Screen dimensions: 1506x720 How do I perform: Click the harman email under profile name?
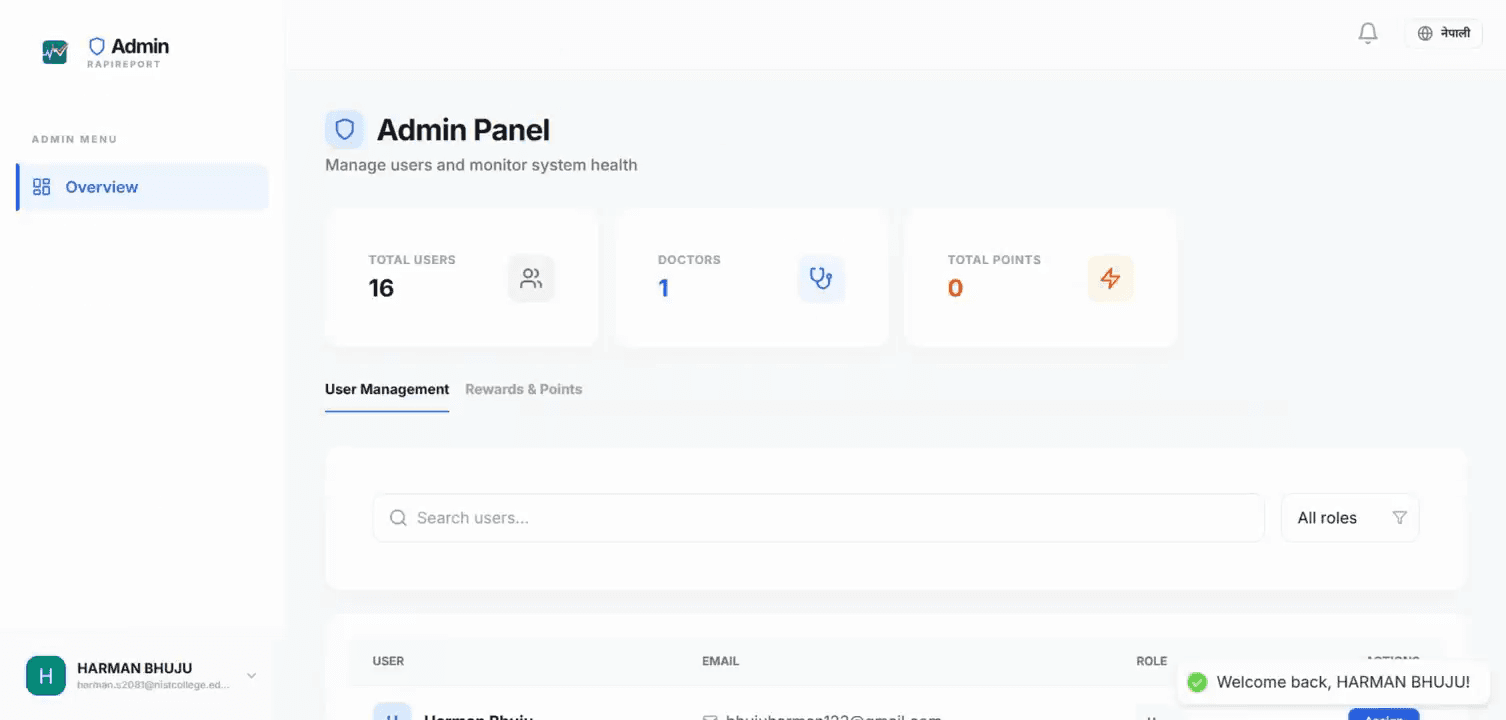coord(153,685)
